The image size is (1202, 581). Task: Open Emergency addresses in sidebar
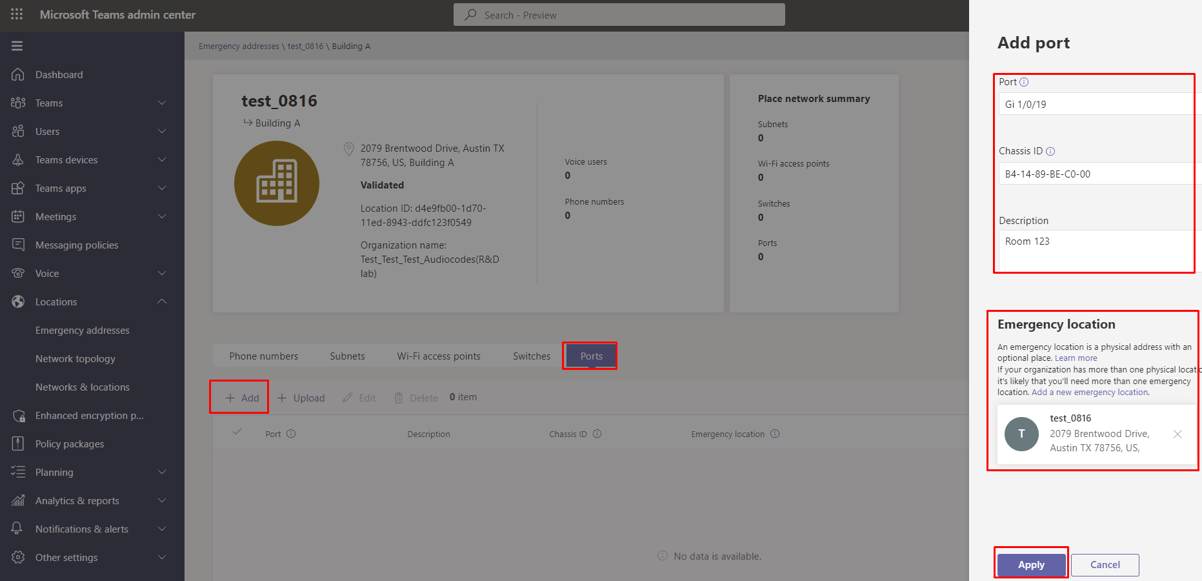(82, 330)
